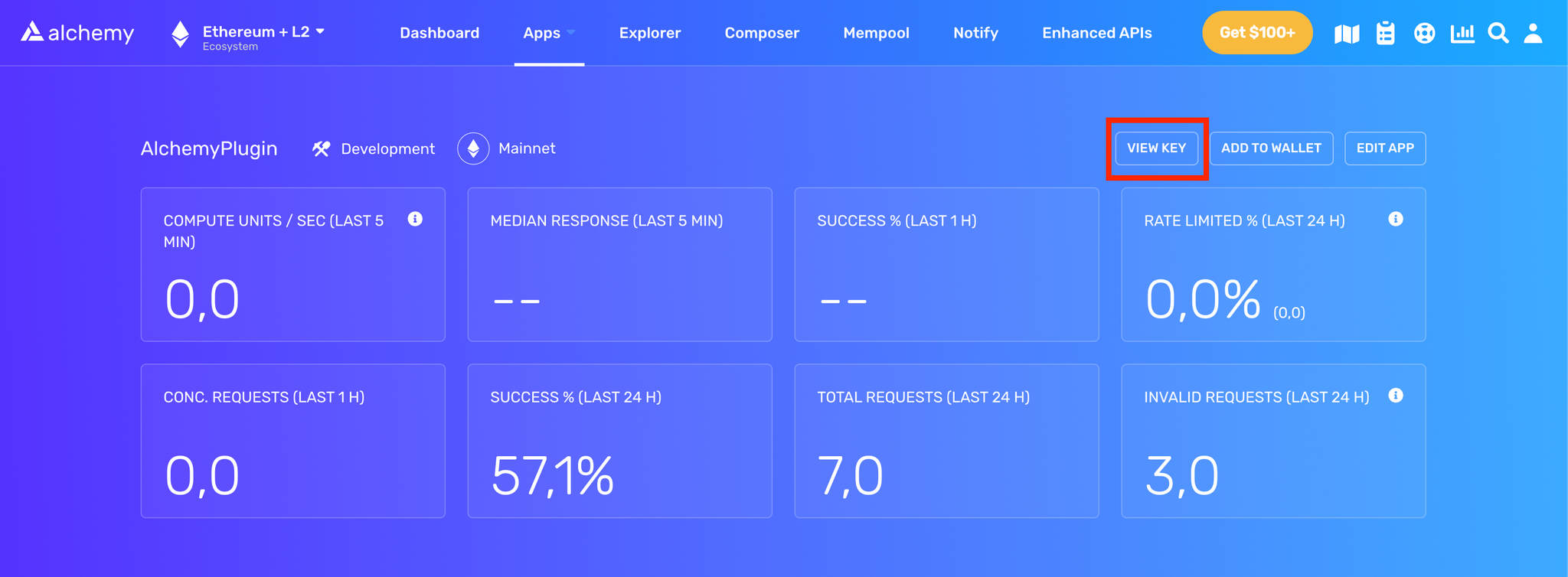
Task: Click the Development hammer icon
Action: 321,148
